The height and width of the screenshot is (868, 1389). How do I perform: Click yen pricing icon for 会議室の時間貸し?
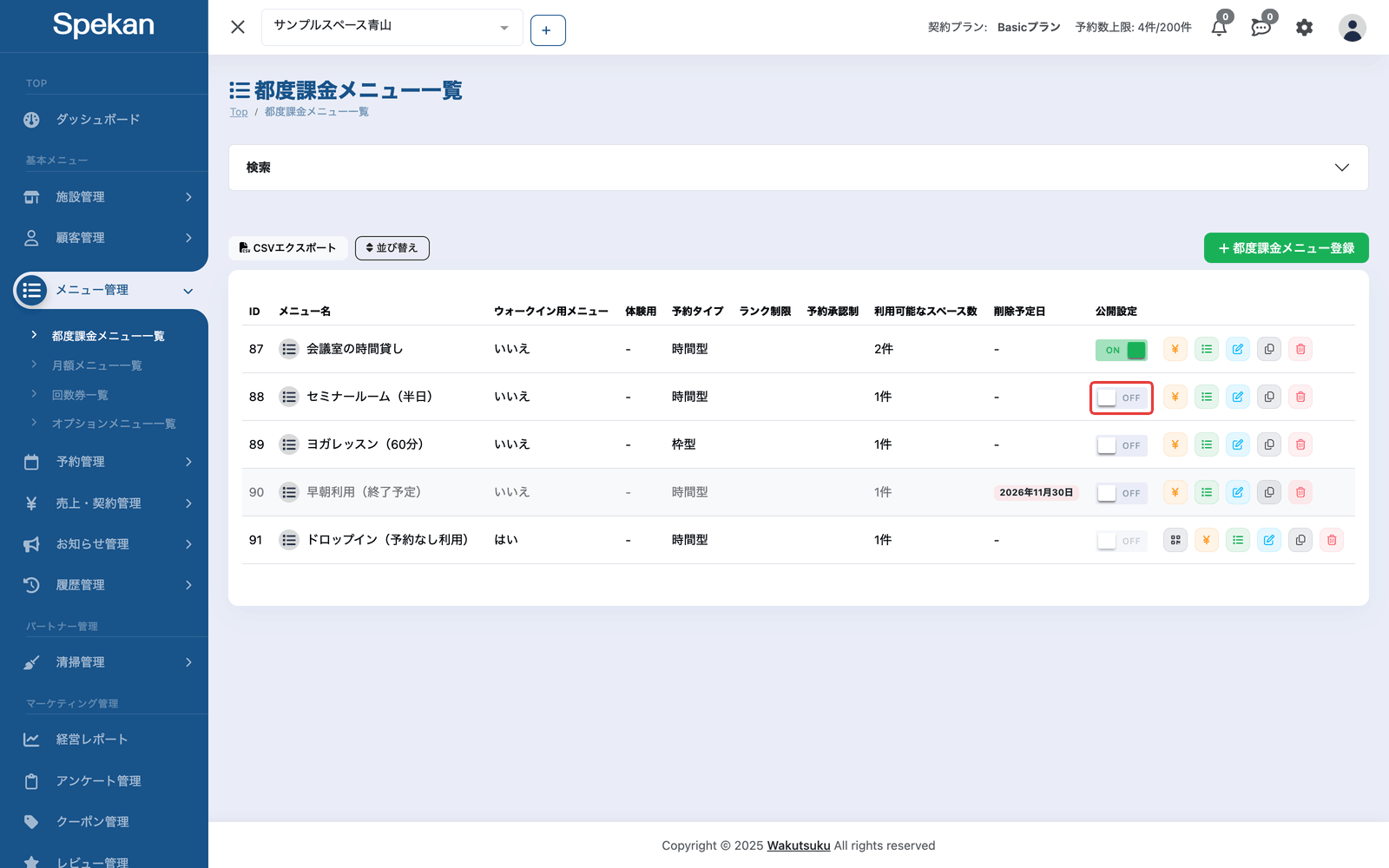pos(1175,349)
